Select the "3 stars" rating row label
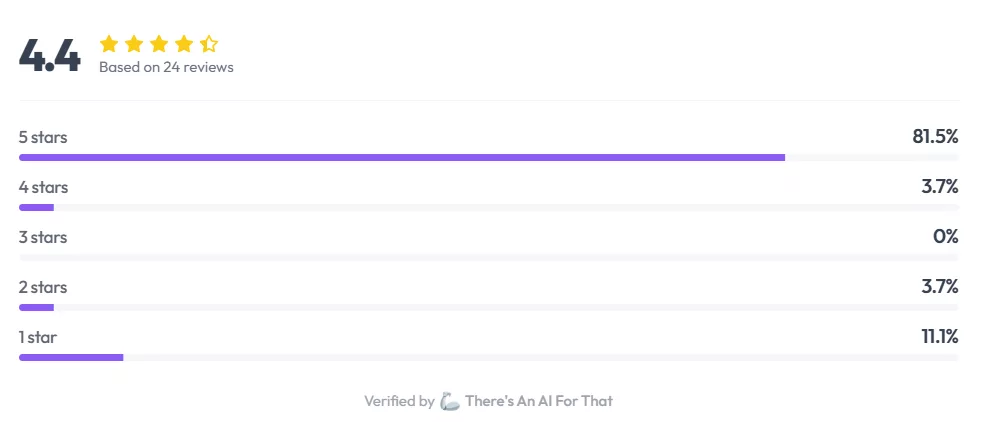The image size is (993, 422). [43, 237]
